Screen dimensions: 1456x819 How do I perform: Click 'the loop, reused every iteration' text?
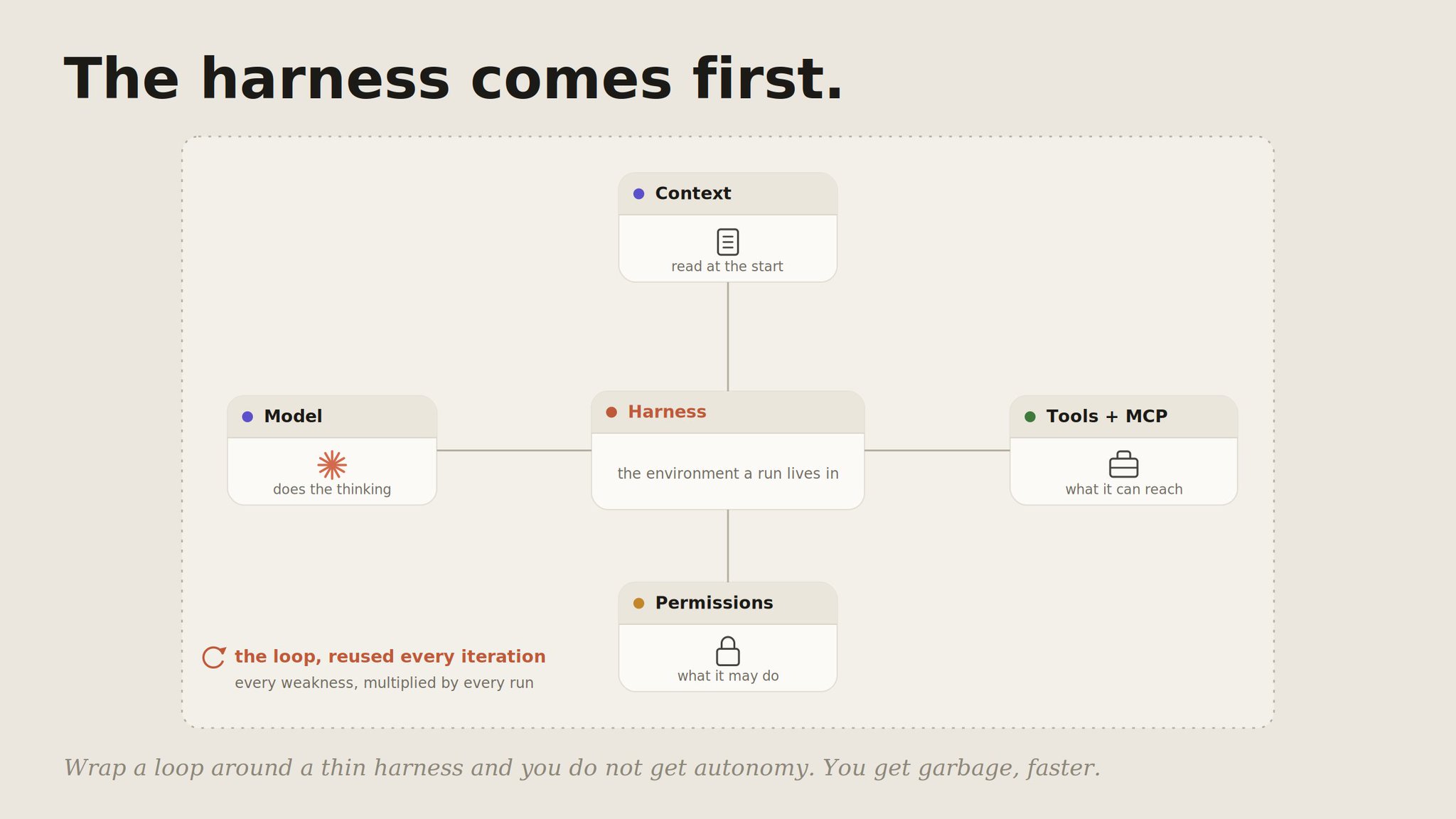click(x=390, y=657)
